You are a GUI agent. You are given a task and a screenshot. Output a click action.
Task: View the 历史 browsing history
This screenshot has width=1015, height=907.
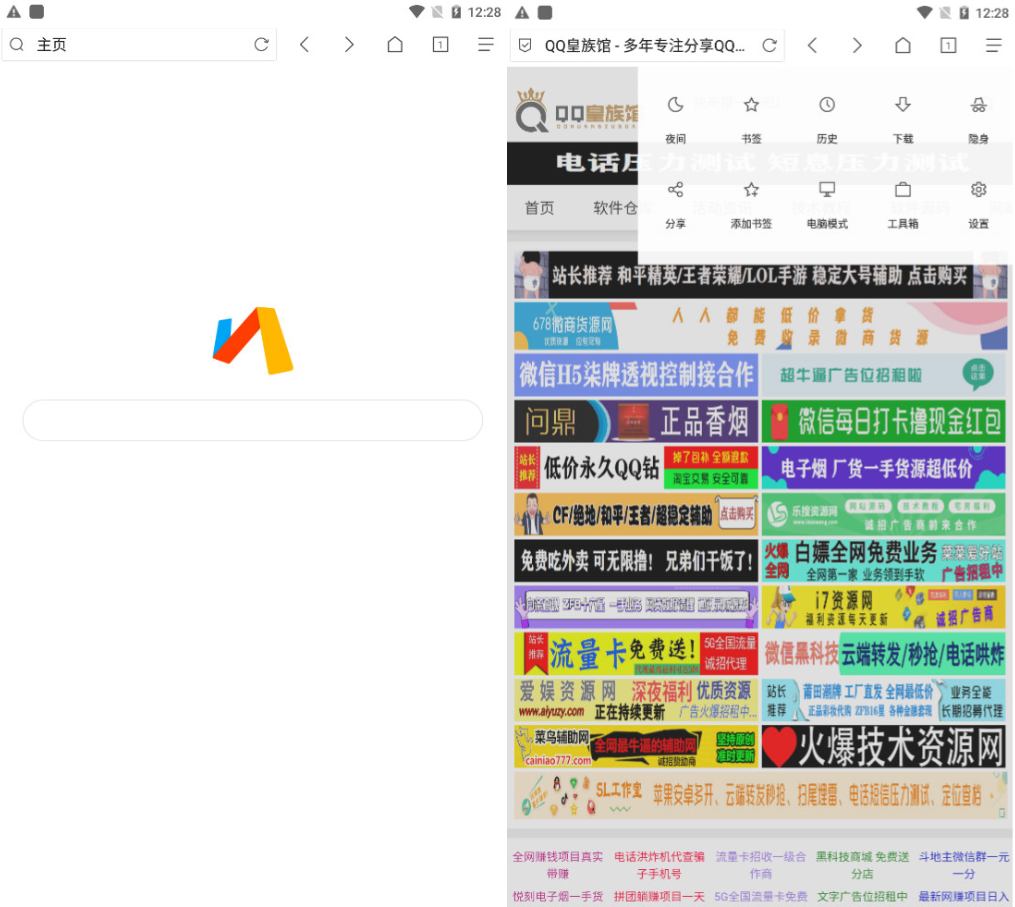827,112
